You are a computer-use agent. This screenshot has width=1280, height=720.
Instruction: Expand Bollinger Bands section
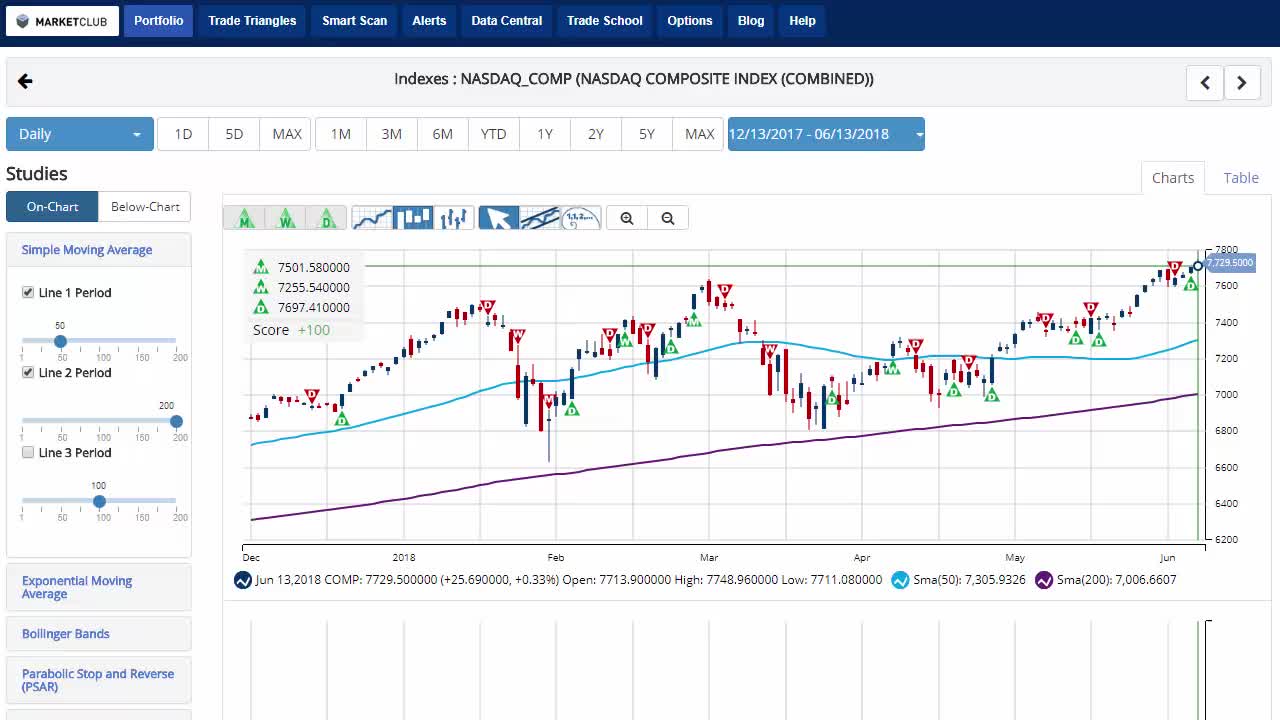tap(66, 634)
